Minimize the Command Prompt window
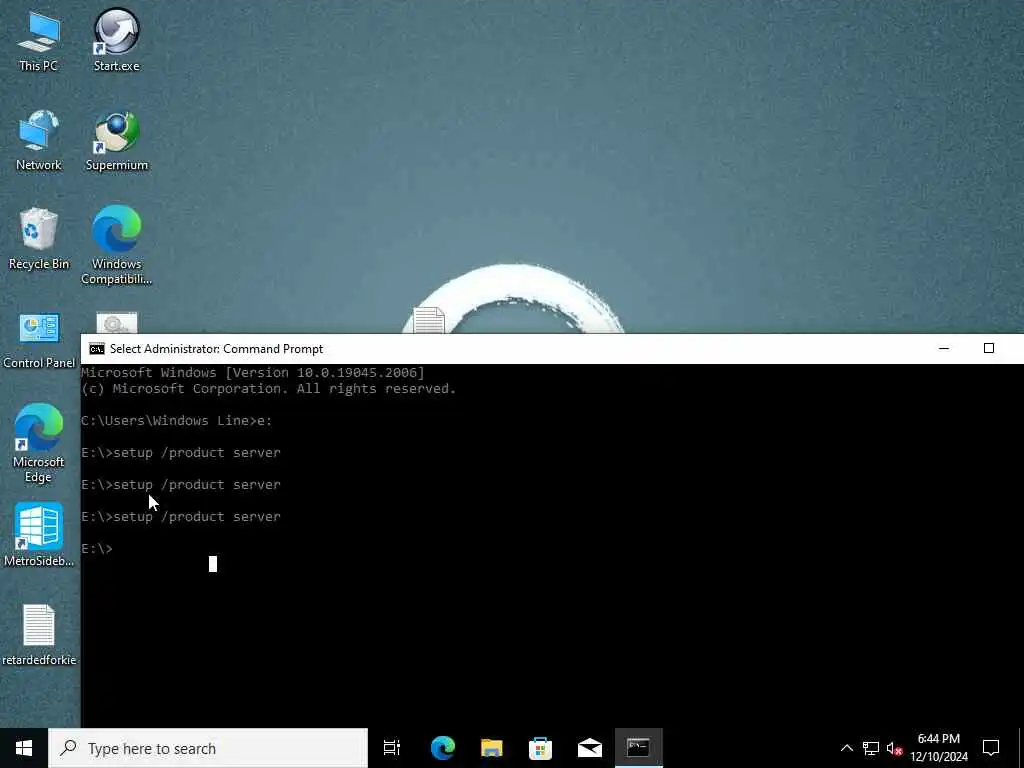The image size is (1024, 768). [x=944, y=348]
